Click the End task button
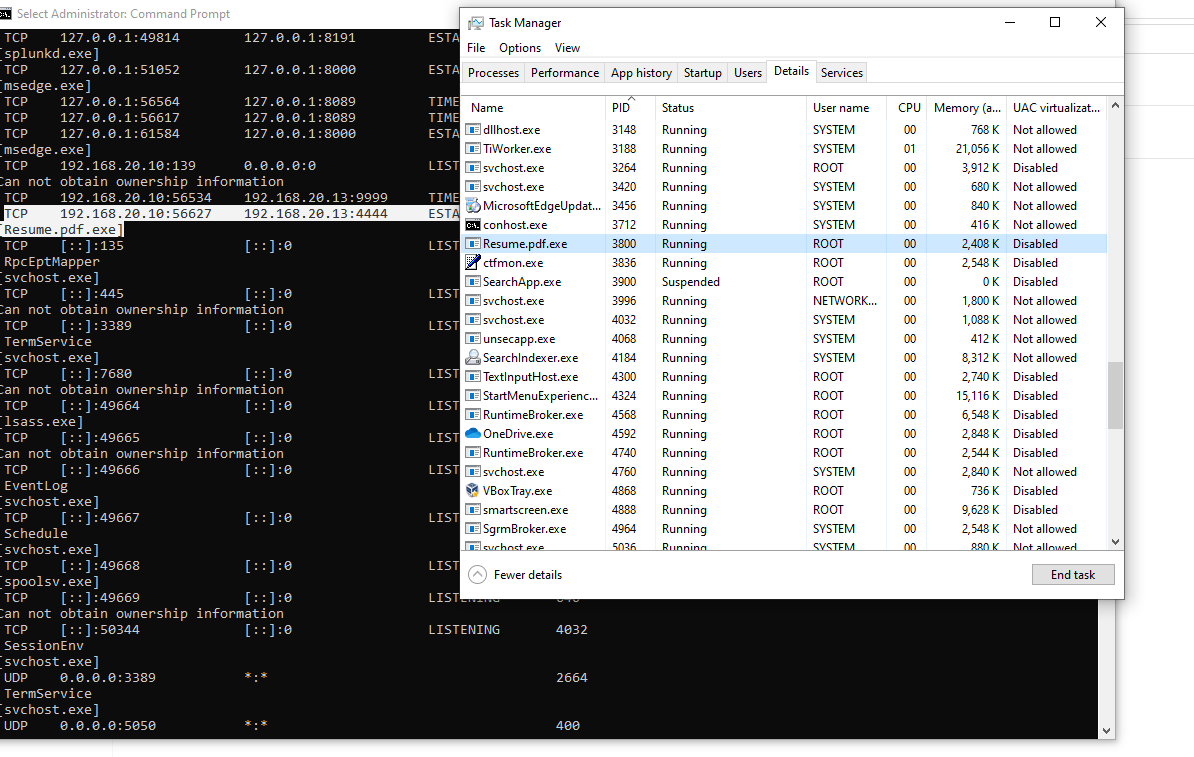This screenshot has height=757, width=1194. [x=1073, y=574]
